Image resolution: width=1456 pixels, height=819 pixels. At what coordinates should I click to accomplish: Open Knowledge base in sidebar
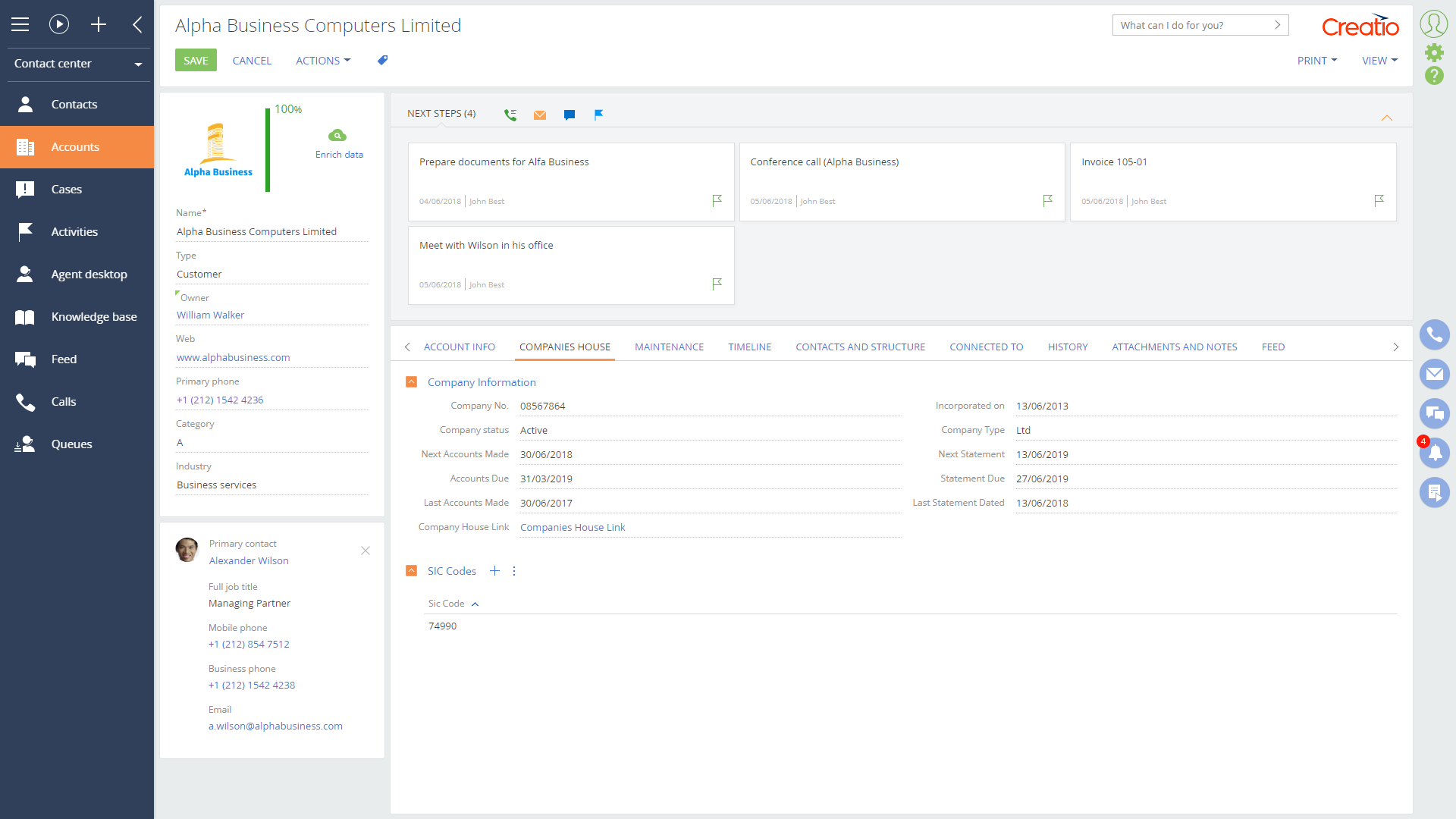tap(77, 317)
